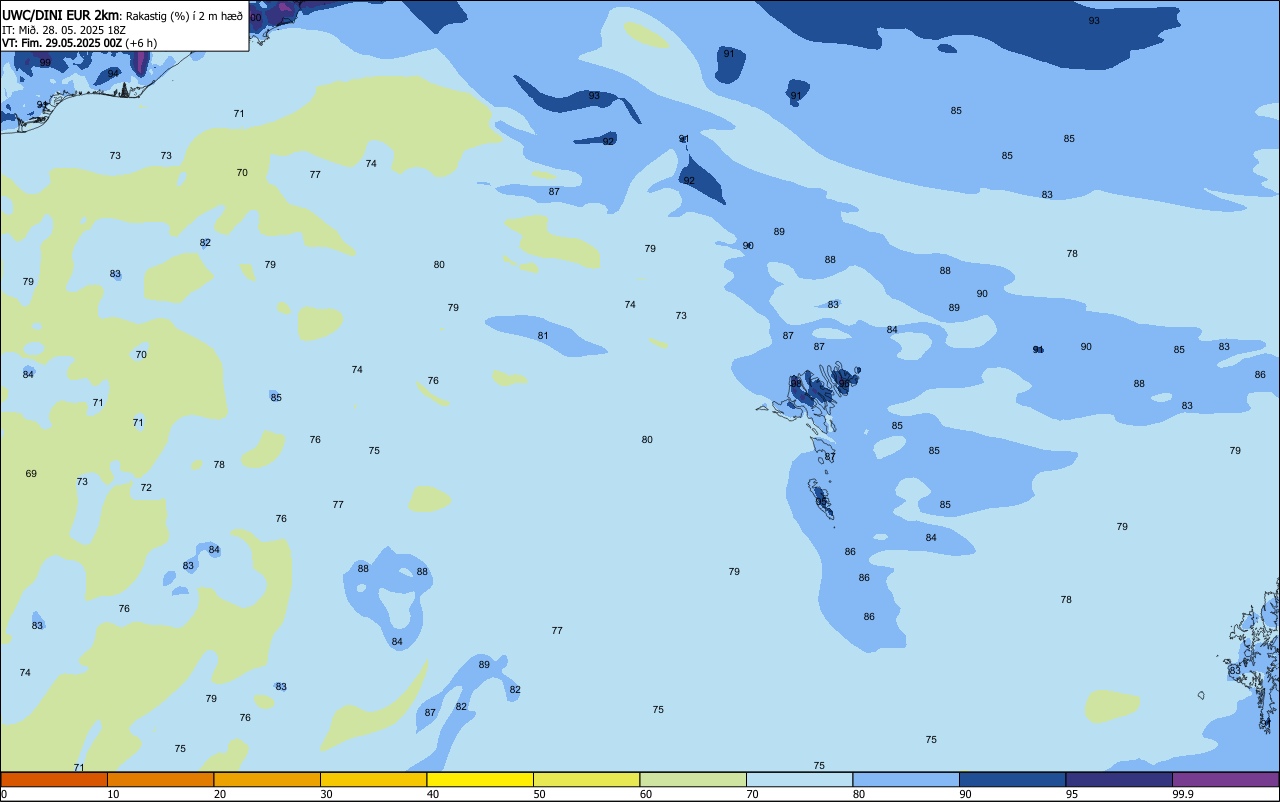Screen dimensions: 1280x802
Task: Select the 10–20 orange legend color band
Action: [160, 779]
